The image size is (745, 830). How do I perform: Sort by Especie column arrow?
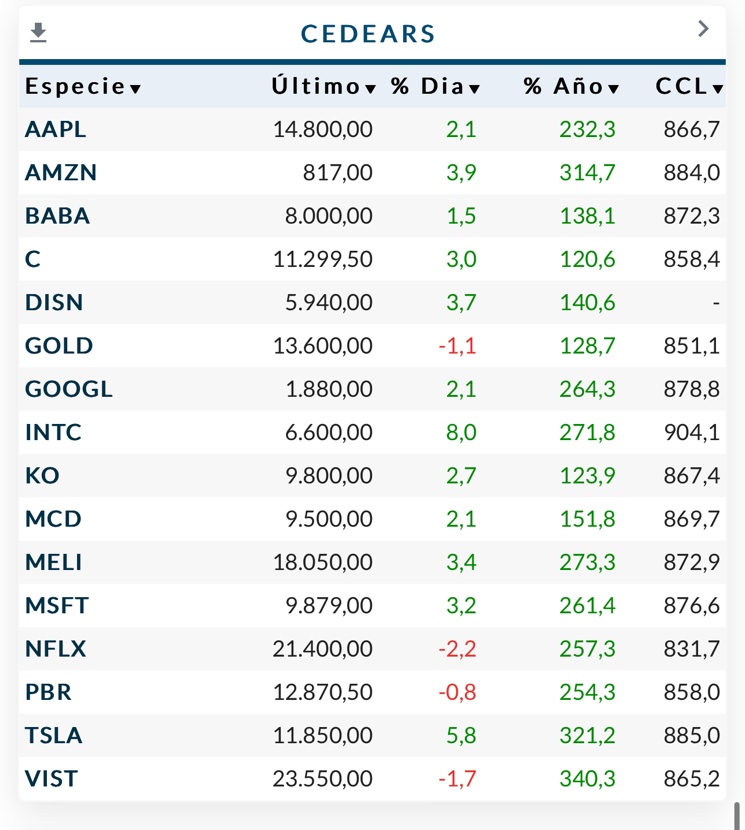(136, 89)
